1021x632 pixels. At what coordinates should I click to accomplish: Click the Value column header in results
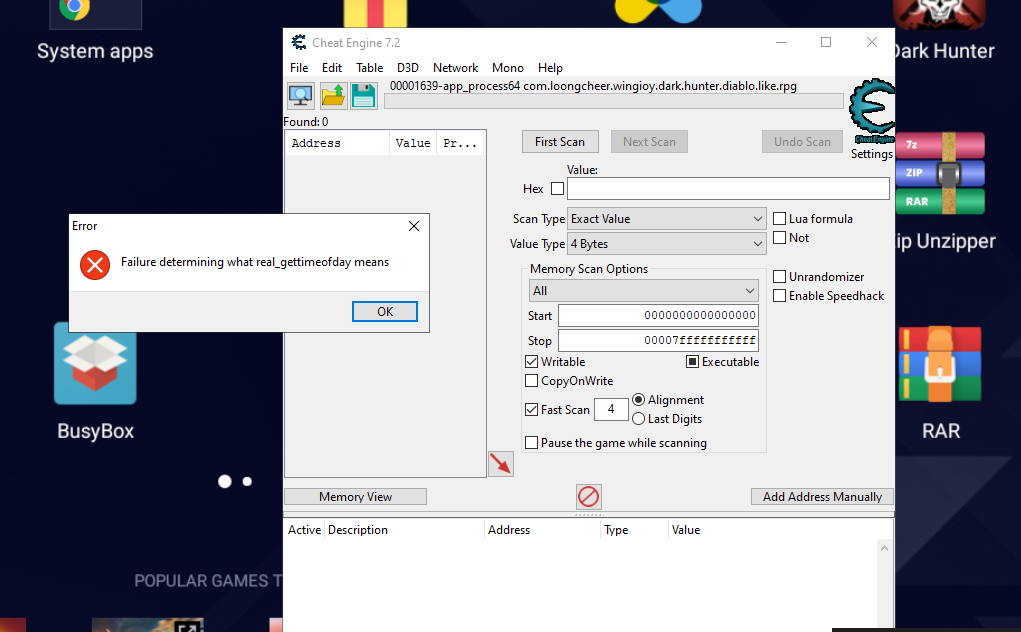click(413, 143)
